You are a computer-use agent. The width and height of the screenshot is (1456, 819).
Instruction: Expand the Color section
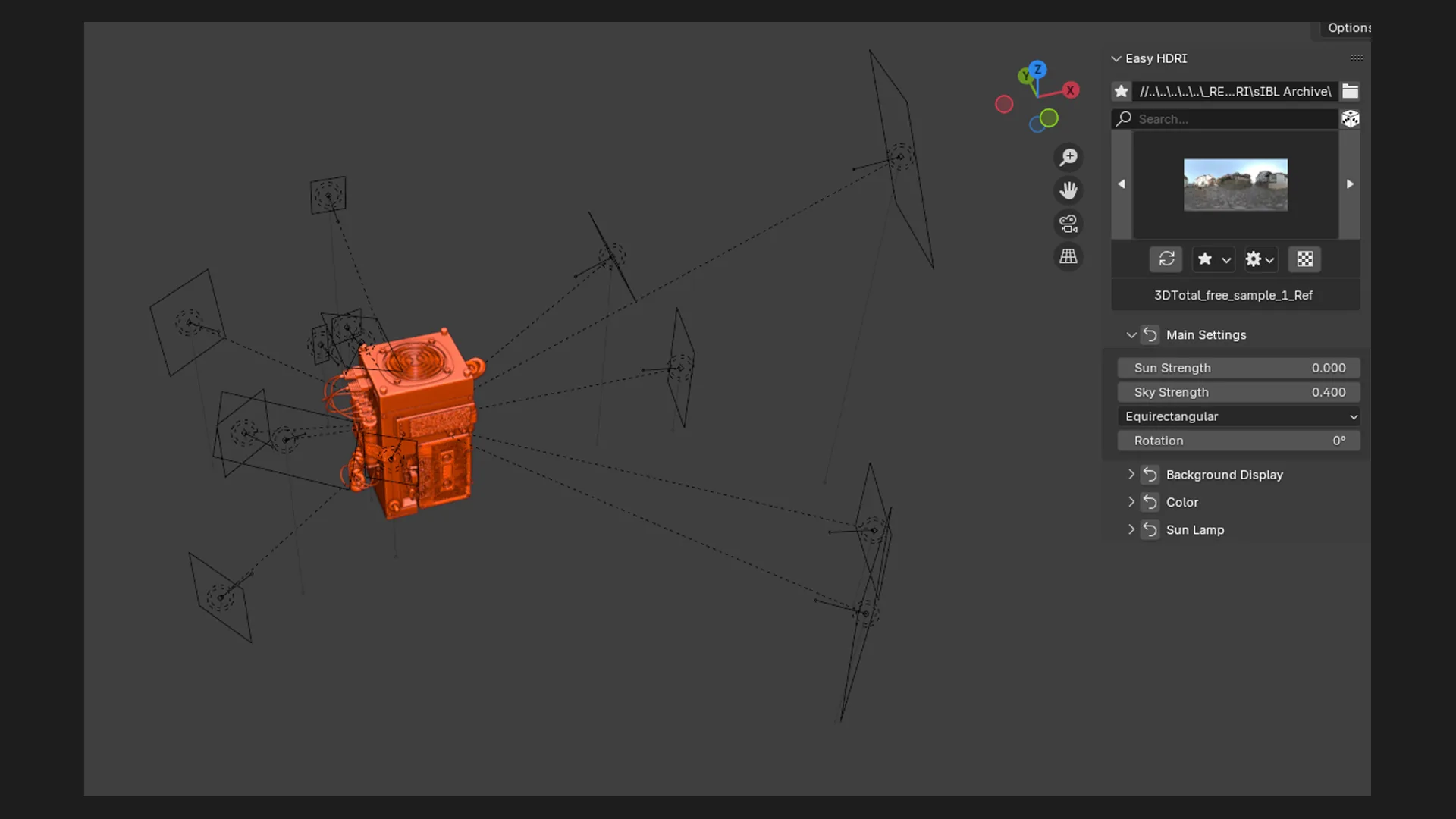click(x=1131, y=502)
